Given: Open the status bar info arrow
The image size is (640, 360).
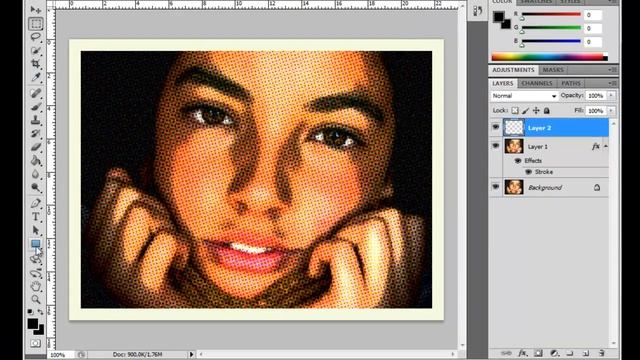Looking at the screenshot, I should pos(191,354).
